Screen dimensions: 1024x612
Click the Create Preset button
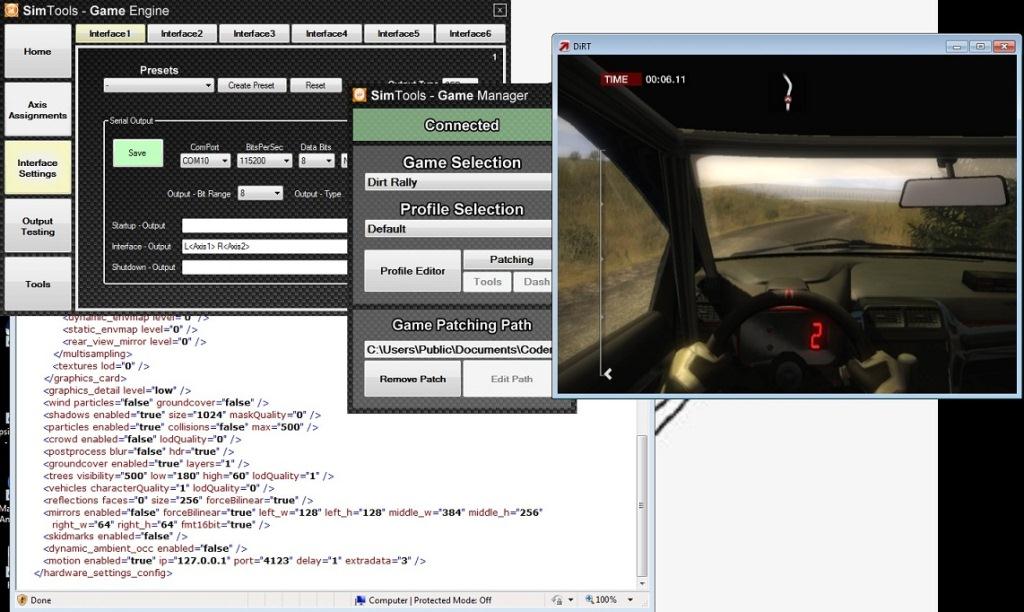(251, 85)
